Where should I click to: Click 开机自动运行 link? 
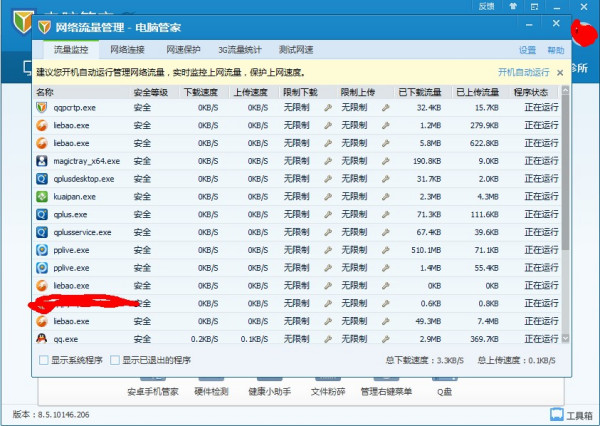click(523, 72)
